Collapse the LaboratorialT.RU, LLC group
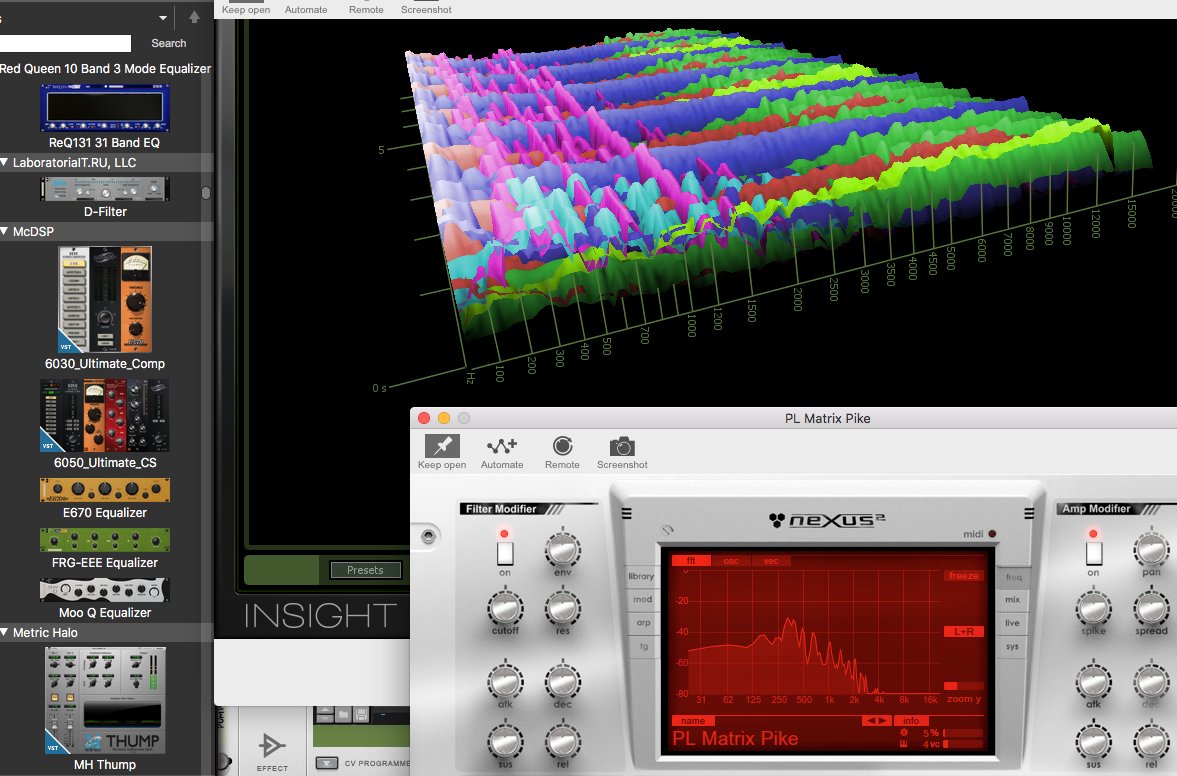The height and width of the screenshot is (776, 1177). 5,162
